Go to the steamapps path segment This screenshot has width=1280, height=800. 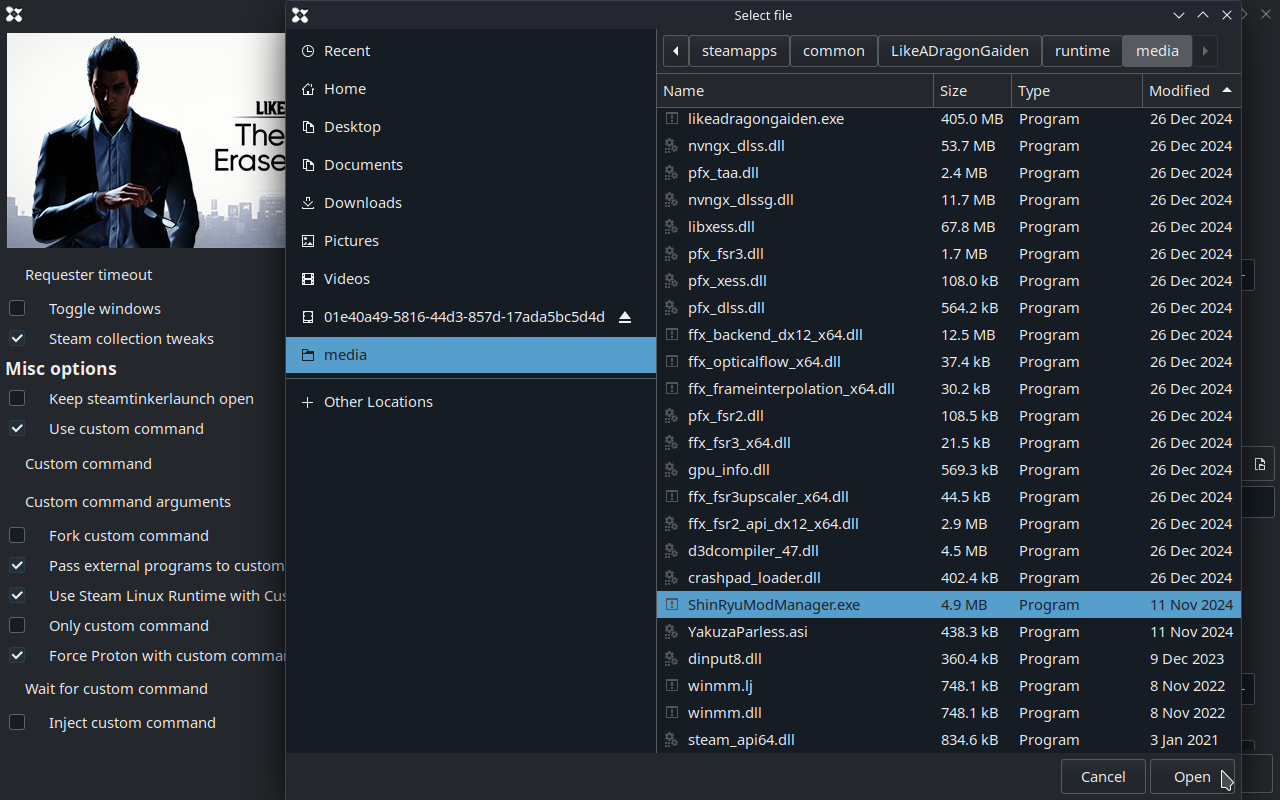739,51
